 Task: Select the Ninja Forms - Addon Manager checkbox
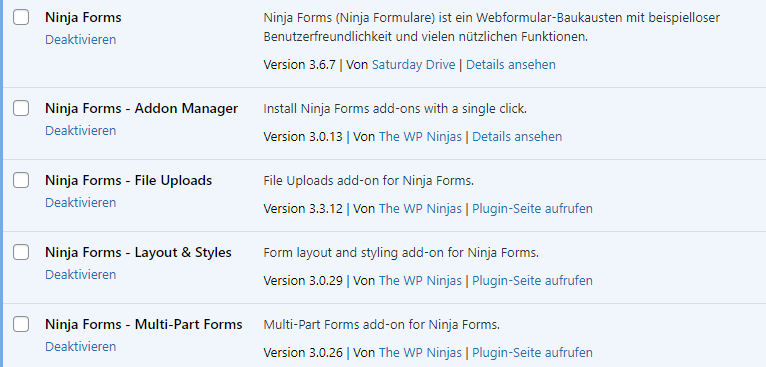click(x=21, y=108)
